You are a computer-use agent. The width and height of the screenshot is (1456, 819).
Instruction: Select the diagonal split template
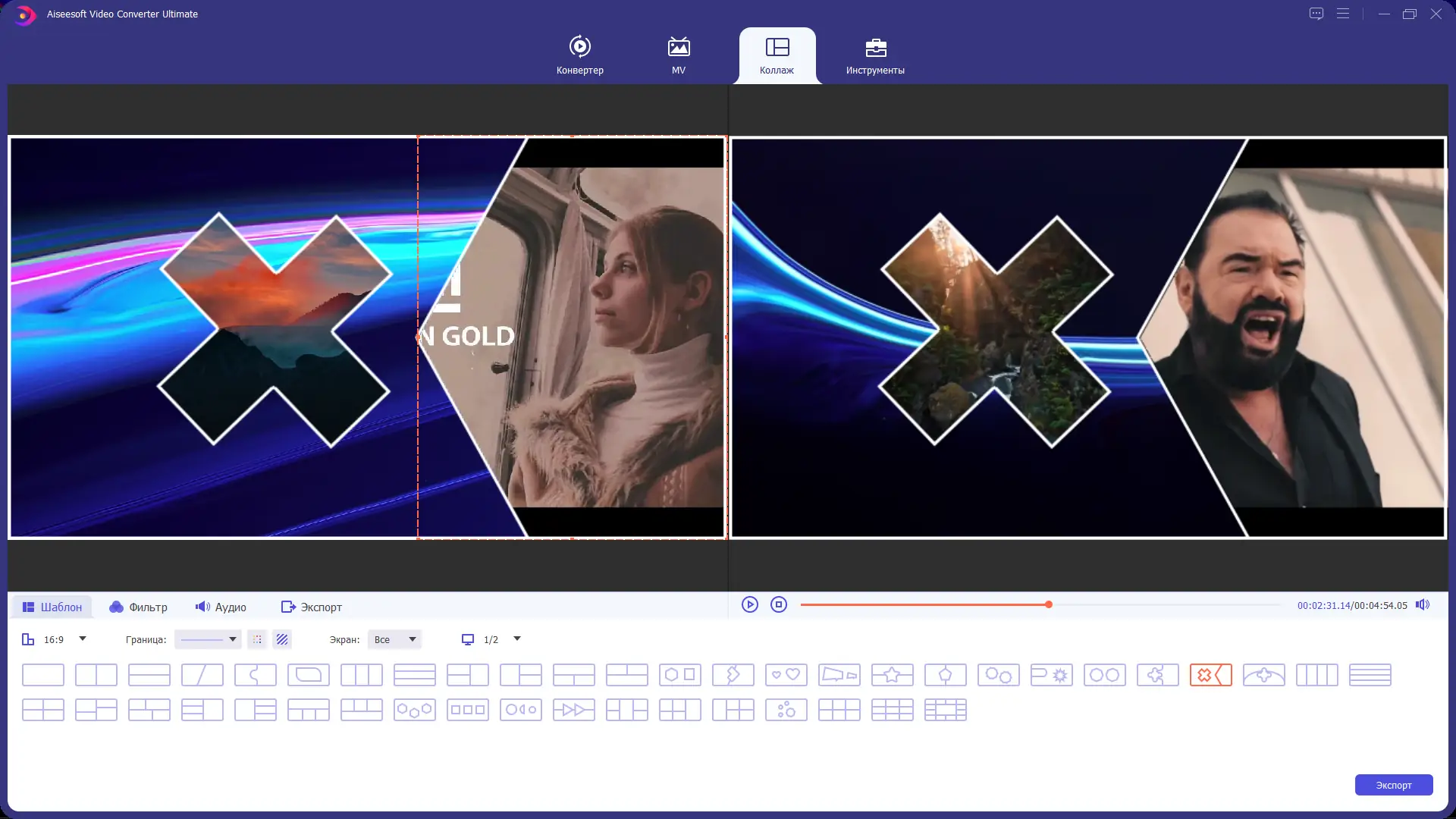(202, 674)
